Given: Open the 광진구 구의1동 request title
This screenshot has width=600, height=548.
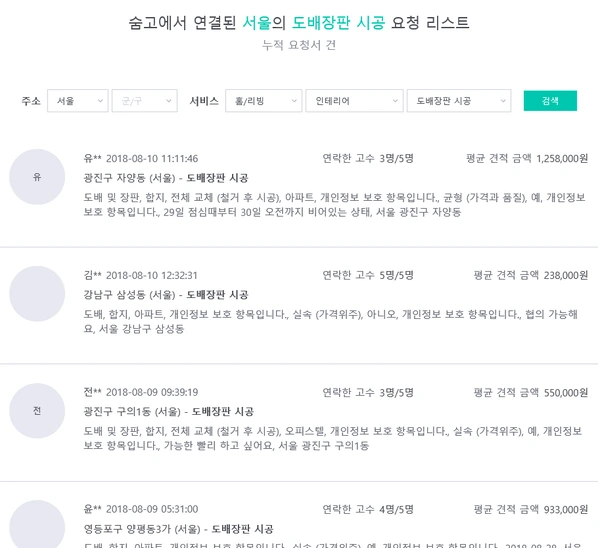Looking at the screenshot, I should click(x=168, y=412).
